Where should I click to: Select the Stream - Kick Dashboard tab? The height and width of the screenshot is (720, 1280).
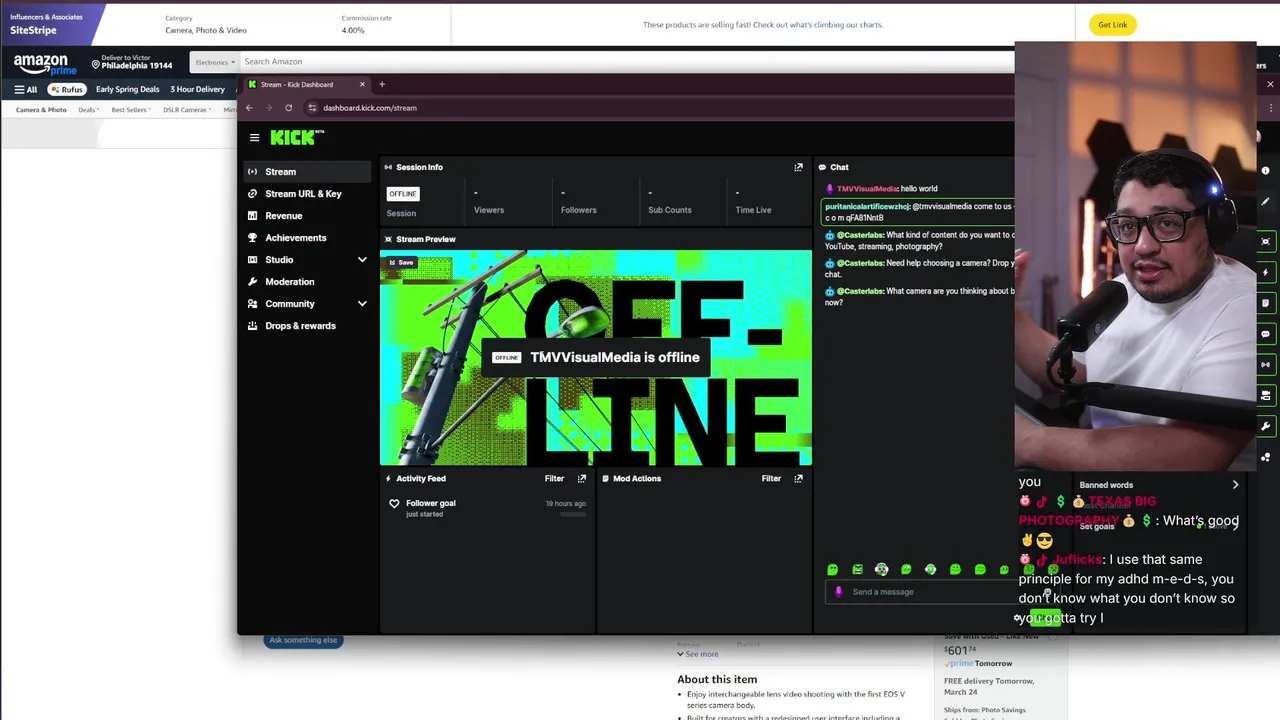pyautogui.click(x=306, y=85)
